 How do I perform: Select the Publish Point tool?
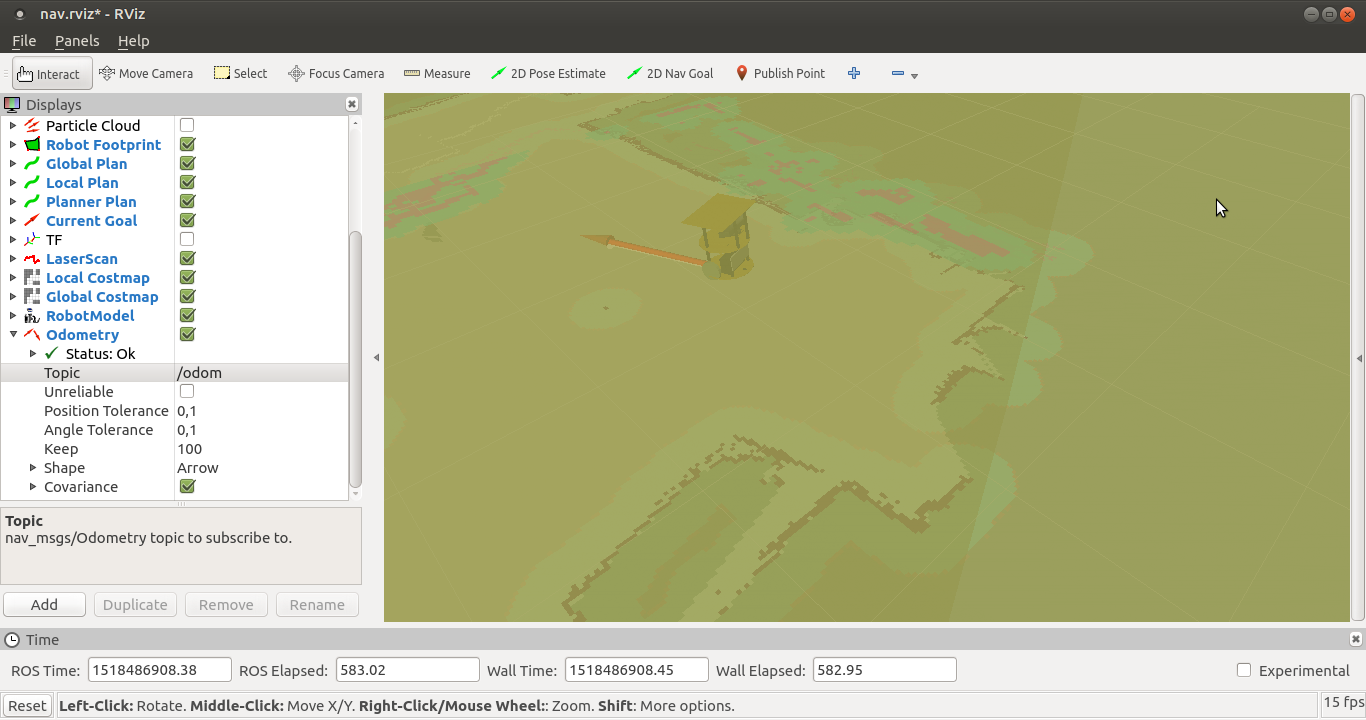780,73
